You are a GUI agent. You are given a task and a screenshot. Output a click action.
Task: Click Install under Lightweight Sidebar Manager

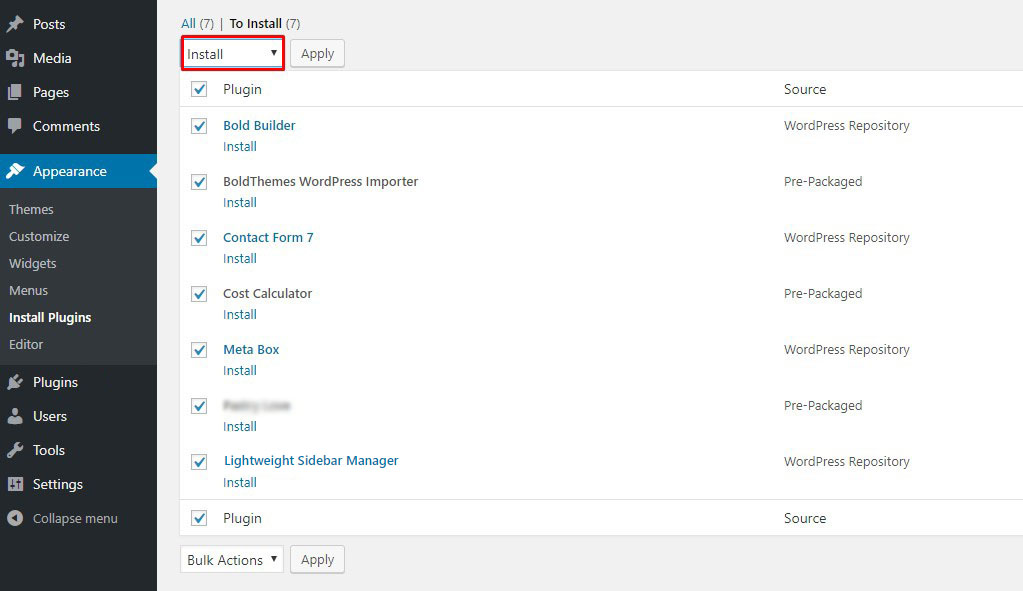click(240, 483)
